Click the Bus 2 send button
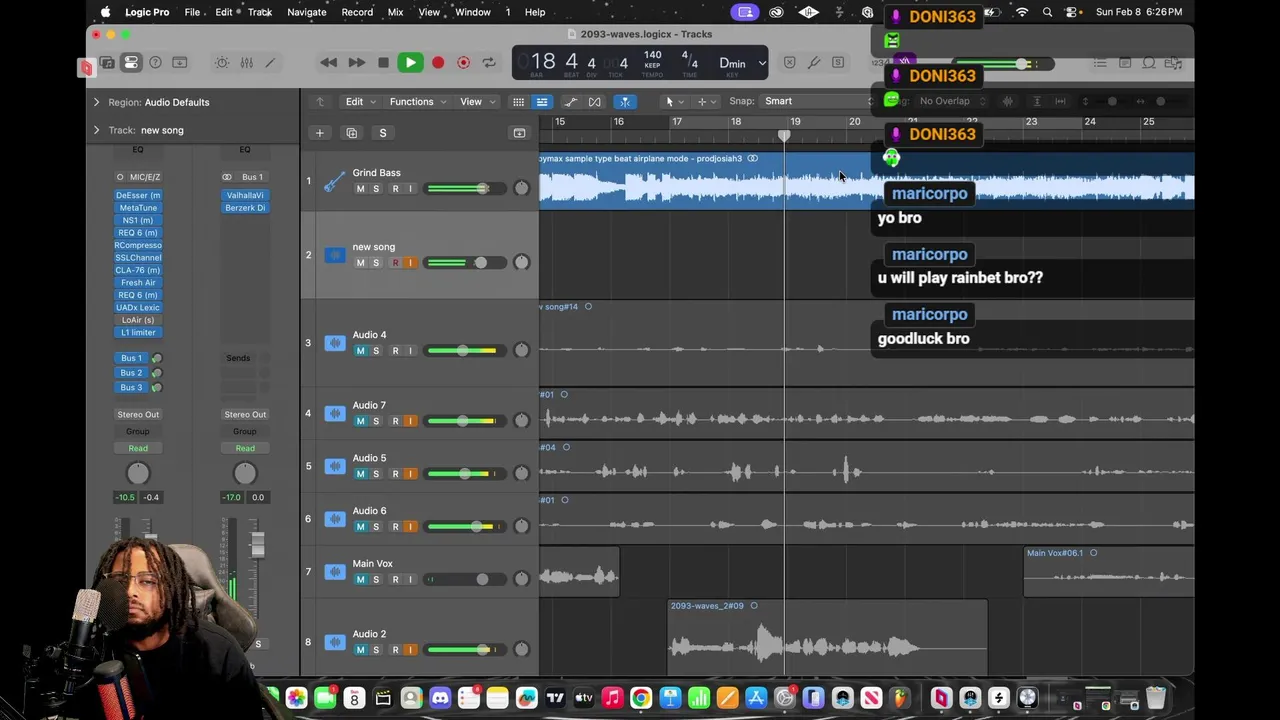This screenshot has width=1280, height=720. 131,373
